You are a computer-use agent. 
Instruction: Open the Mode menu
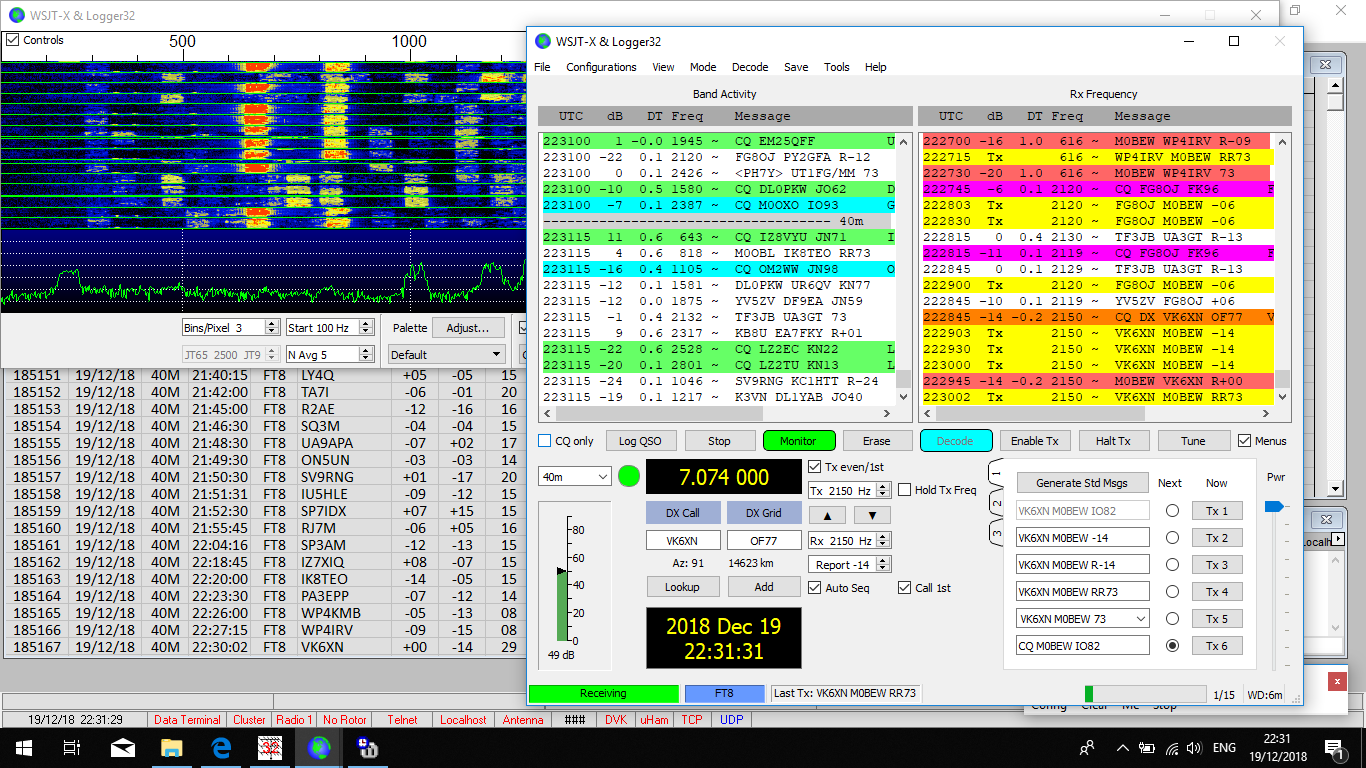click(703, 67)
